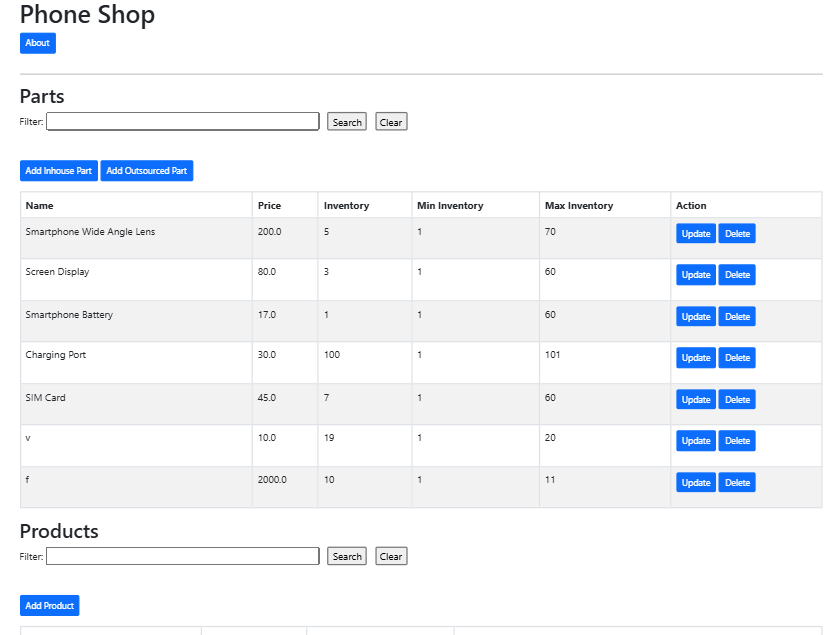Search the Parts list

click(346, 121)
